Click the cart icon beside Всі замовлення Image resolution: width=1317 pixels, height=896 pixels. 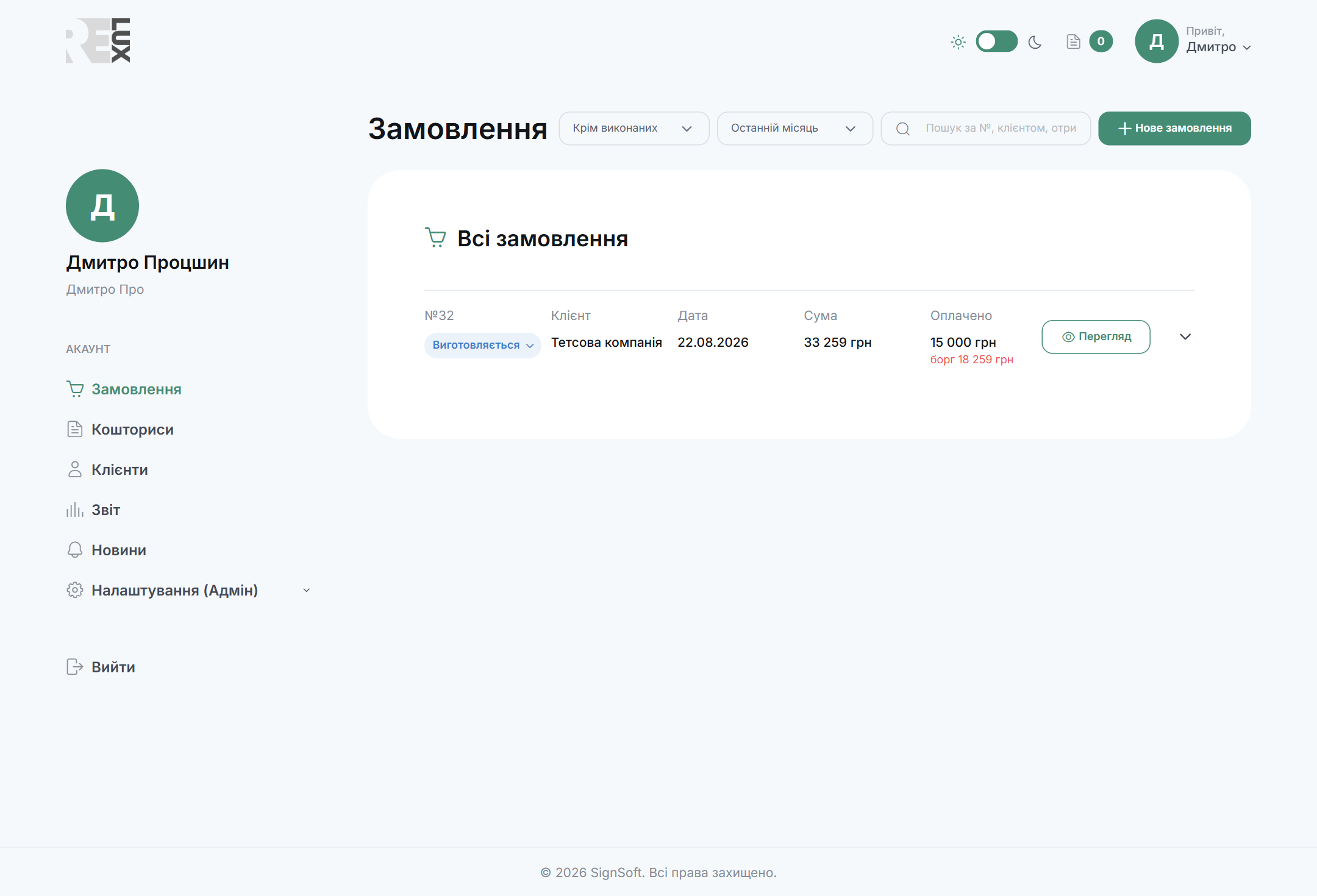(x=435, y=238)
